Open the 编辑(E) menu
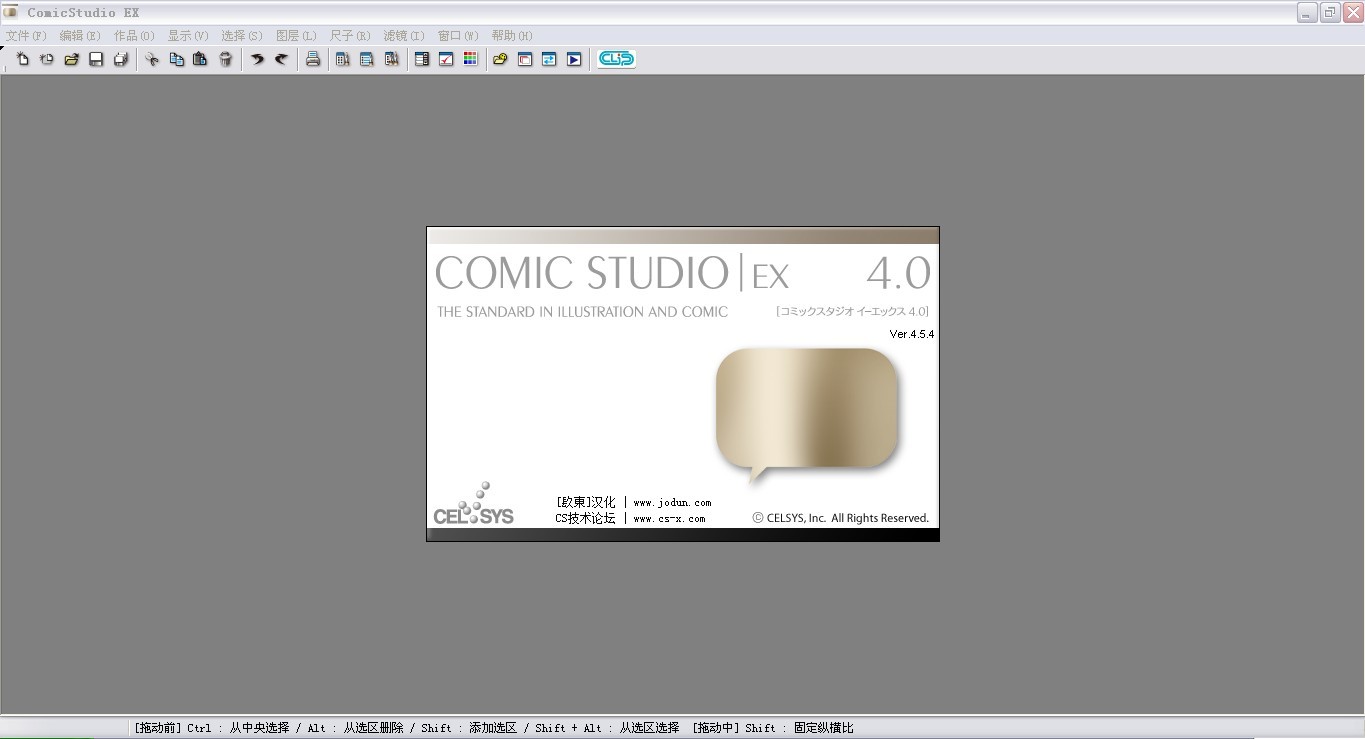 (x=80, y=35)
